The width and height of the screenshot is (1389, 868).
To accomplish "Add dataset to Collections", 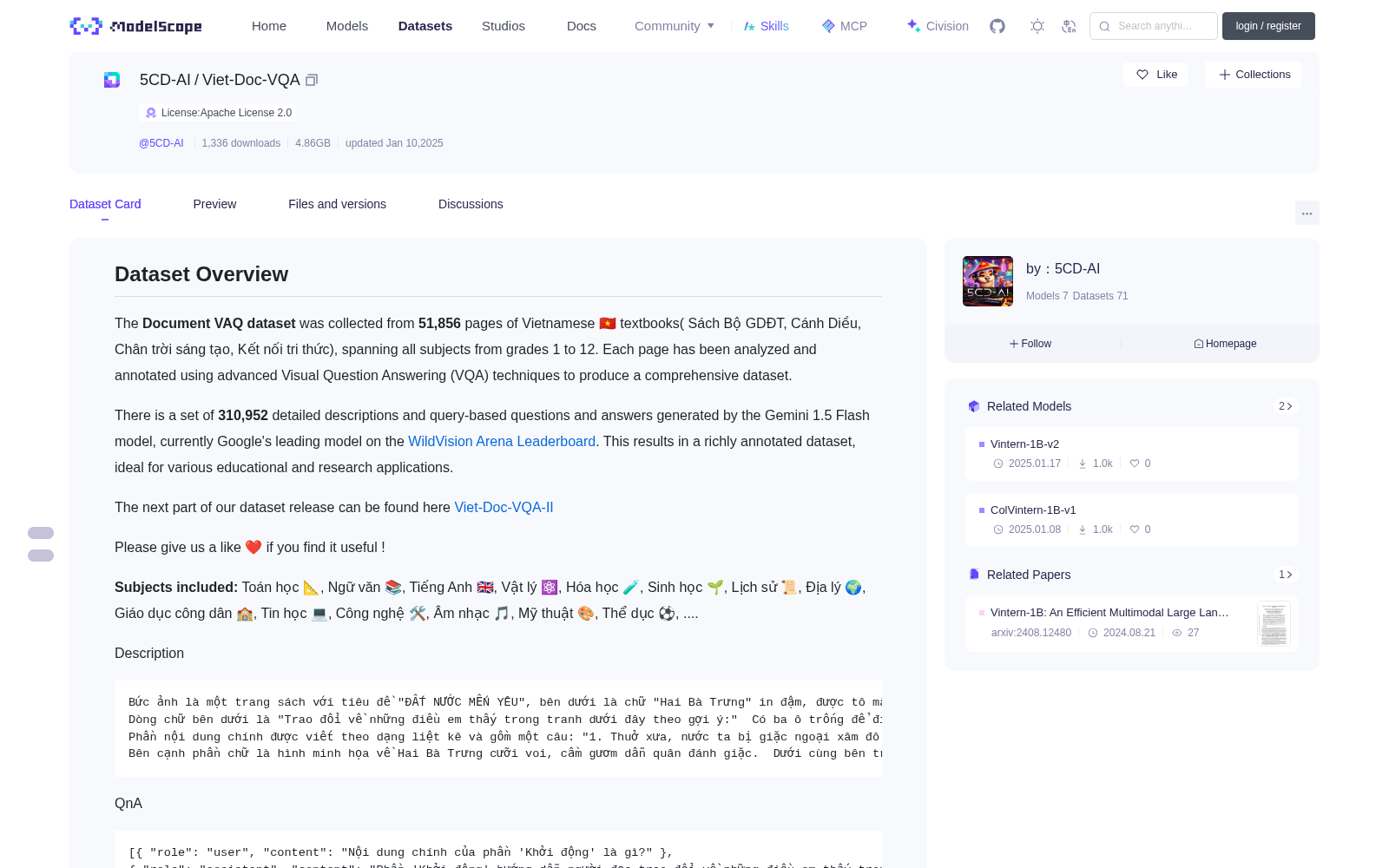I will pyautogui.click(x=1254, y=75).
